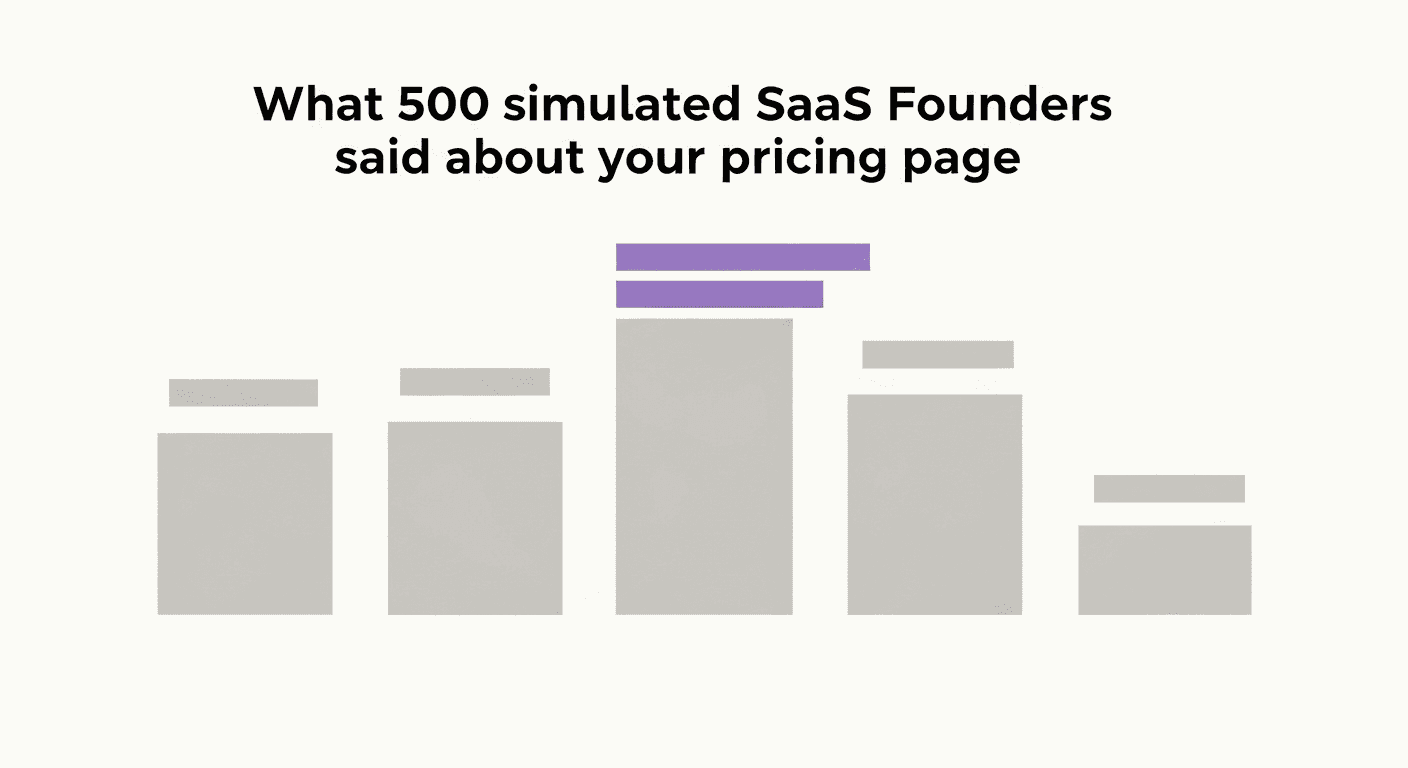This screenshot has width=1408, height=768.
Task: Click the leftmost gray bar in the chart
Action: [245, 523]
